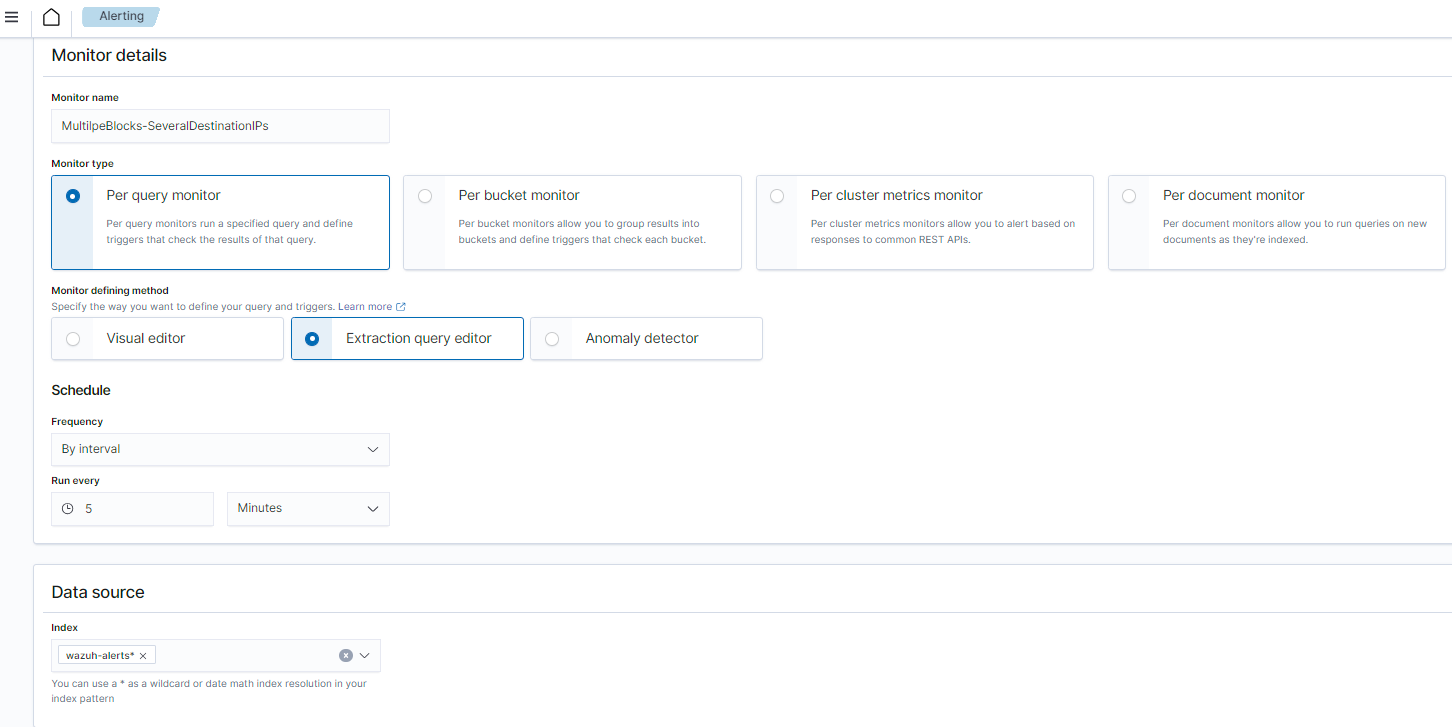
Task: Focus the Run every interval number field
Action: pyautogui.click(x=145, y=509)
